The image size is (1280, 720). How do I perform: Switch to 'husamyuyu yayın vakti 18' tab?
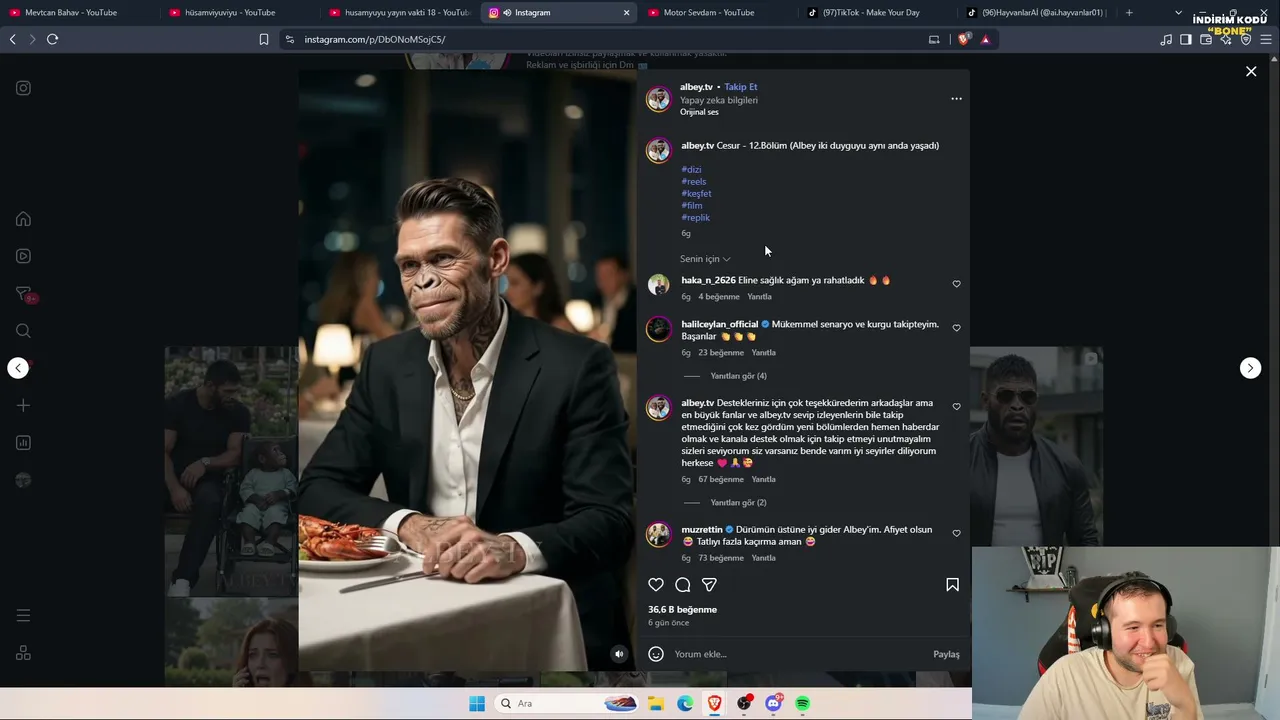click(x=400, y=13)
